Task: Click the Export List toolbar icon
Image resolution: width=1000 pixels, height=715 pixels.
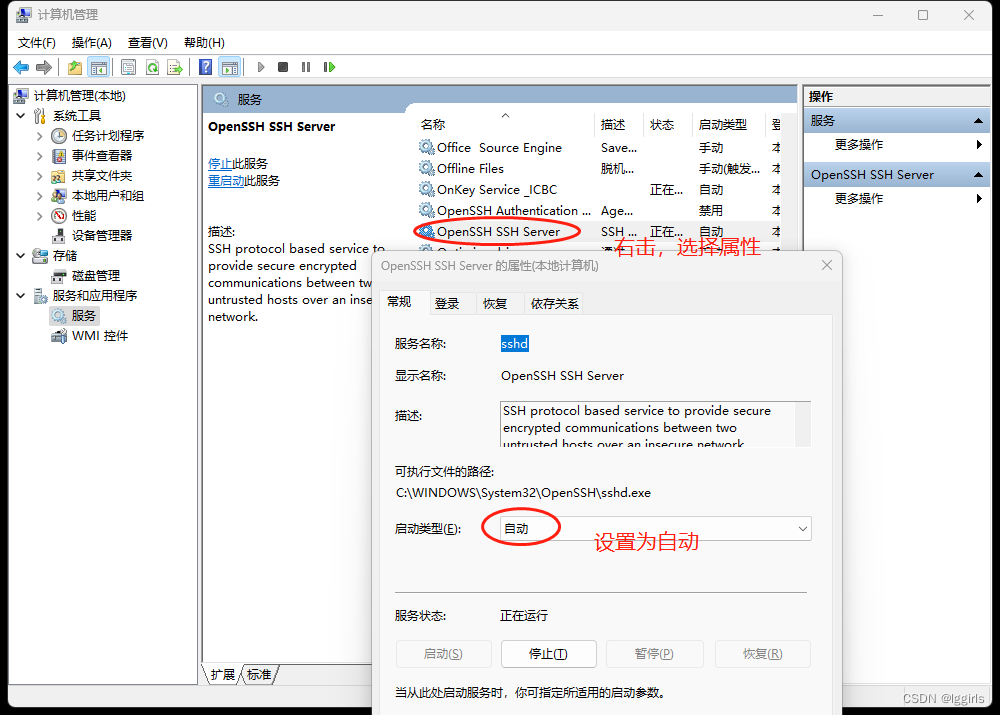Action: [x=175, y=67]
